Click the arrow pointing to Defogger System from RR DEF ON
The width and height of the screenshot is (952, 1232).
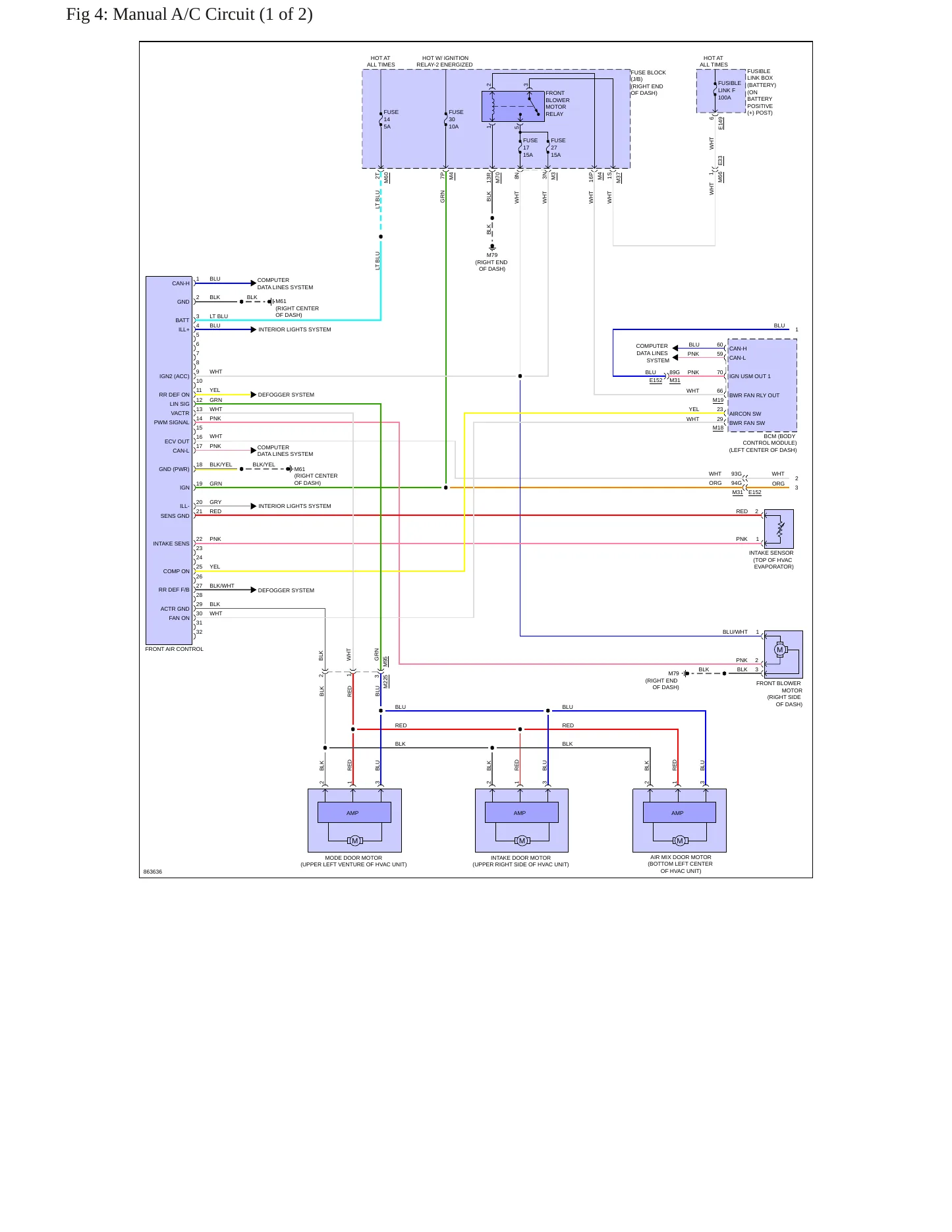click(x=253, y=395)
